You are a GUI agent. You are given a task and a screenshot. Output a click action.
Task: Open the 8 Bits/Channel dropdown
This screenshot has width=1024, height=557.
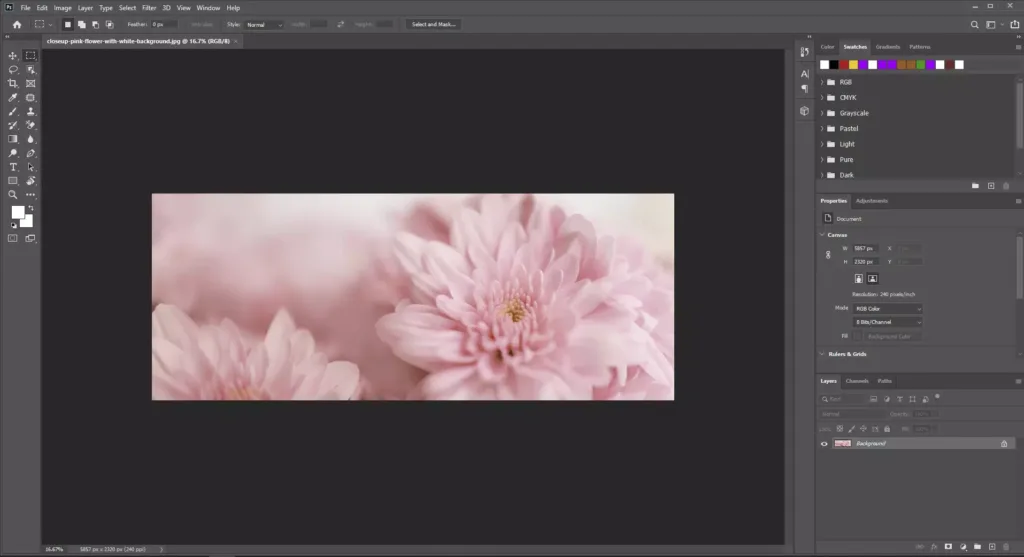pyautogui.click(x=888, y=322)
